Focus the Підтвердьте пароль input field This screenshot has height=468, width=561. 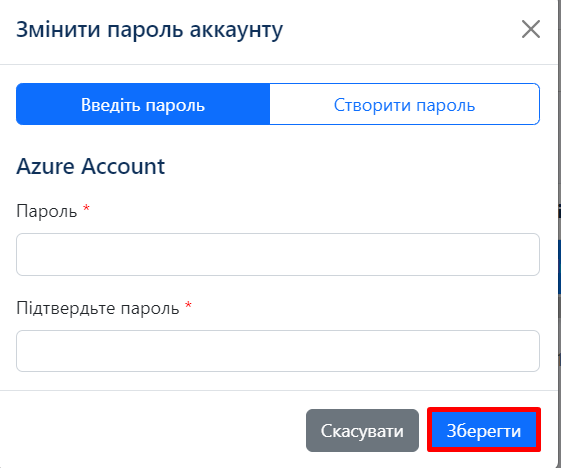[x=278, y=351]
